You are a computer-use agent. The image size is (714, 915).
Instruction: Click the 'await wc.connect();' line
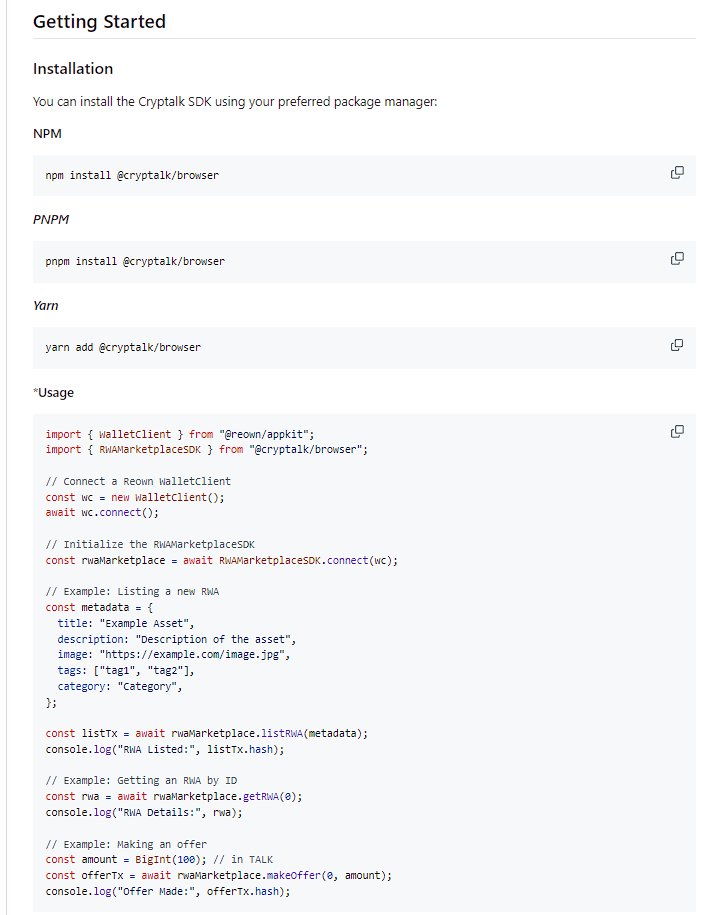coord(102,512)
